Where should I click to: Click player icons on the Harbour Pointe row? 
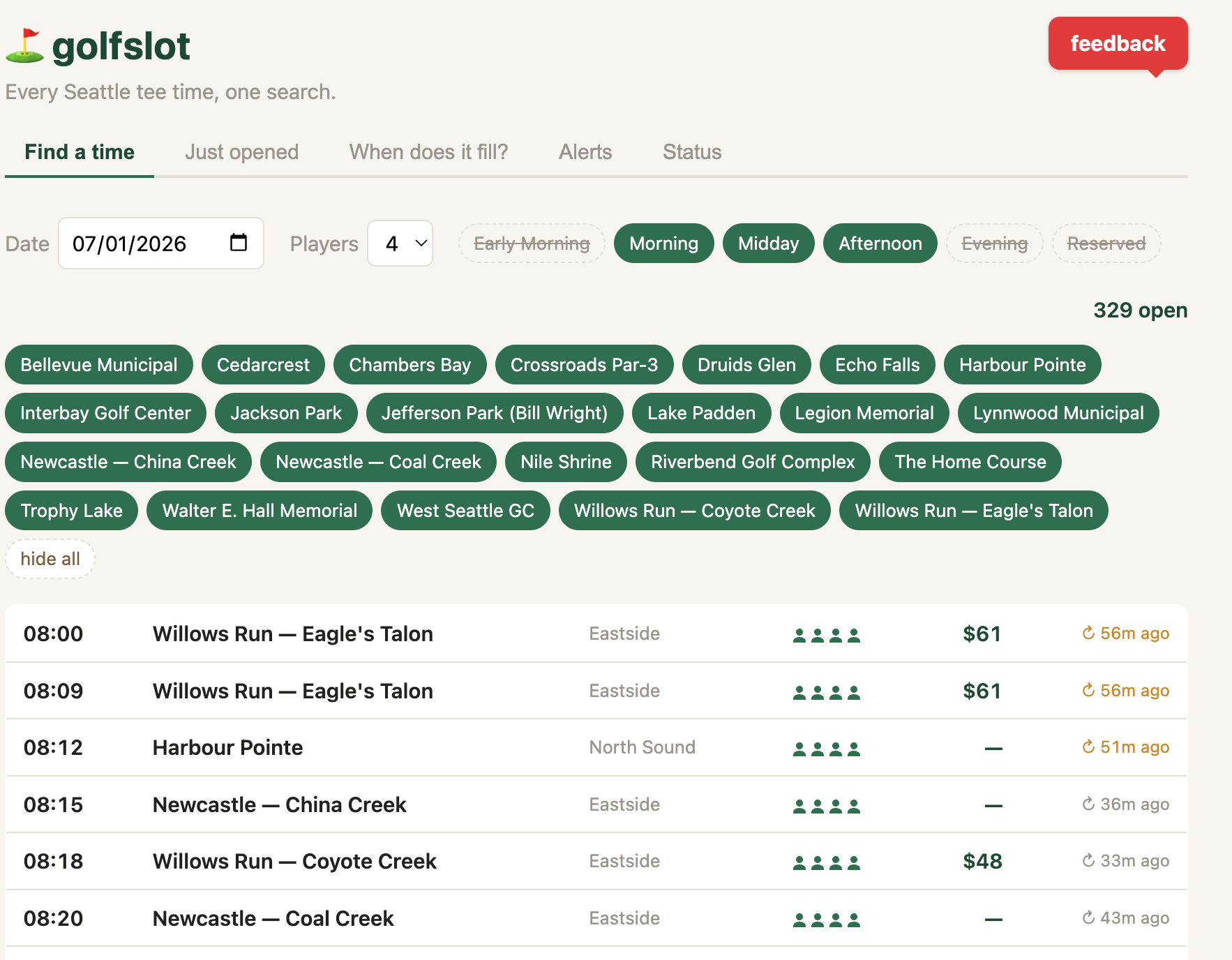[827, 749]
